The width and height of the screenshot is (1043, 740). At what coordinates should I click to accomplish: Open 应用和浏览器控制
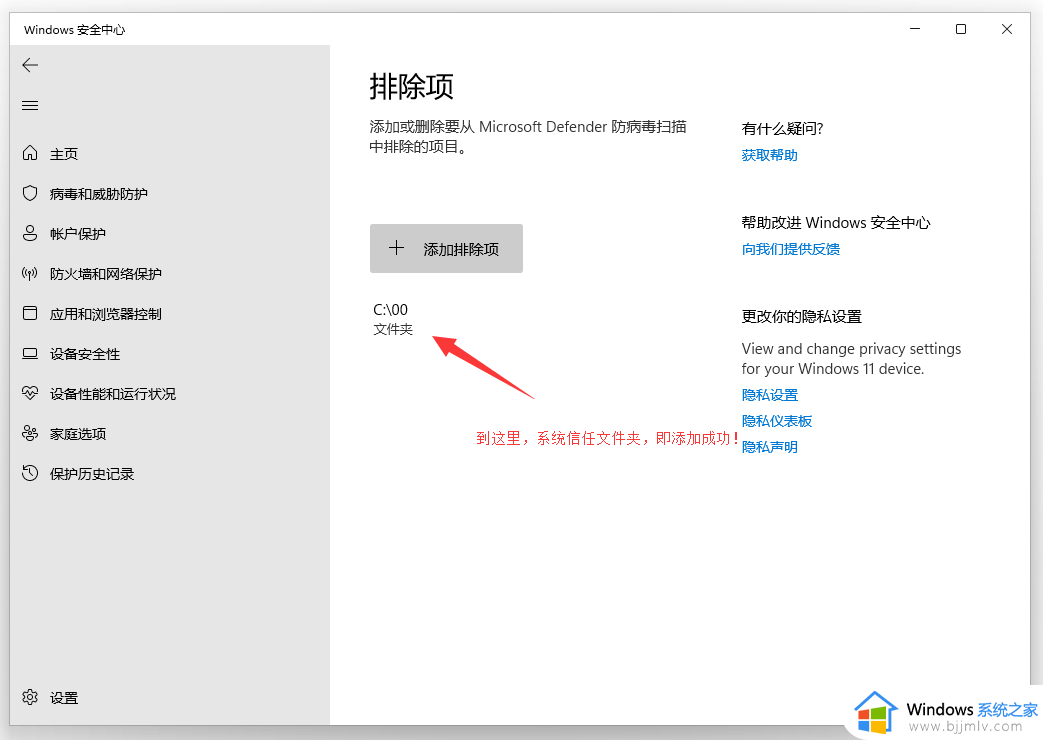click(x=106, y=313)
